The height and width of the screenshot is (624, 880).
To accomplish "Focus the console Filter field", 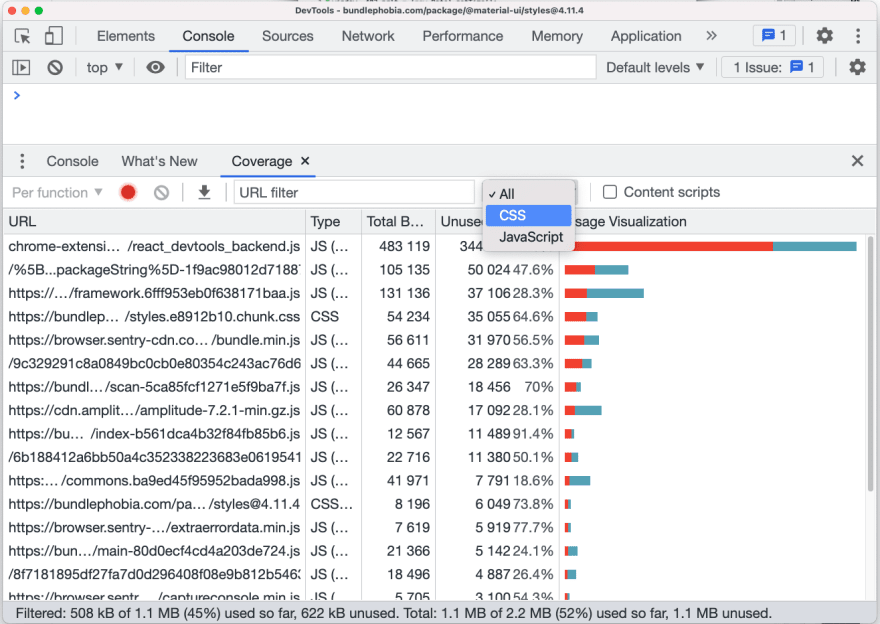I will [x=390, y=67].
